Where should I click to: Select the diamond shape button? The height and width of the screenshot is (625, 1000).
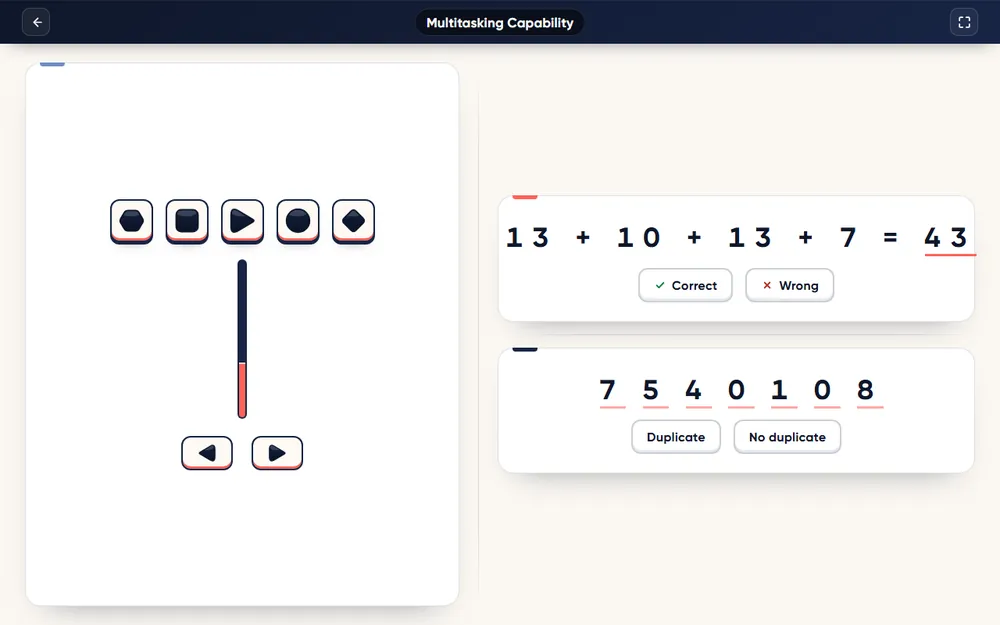point(353,221)
